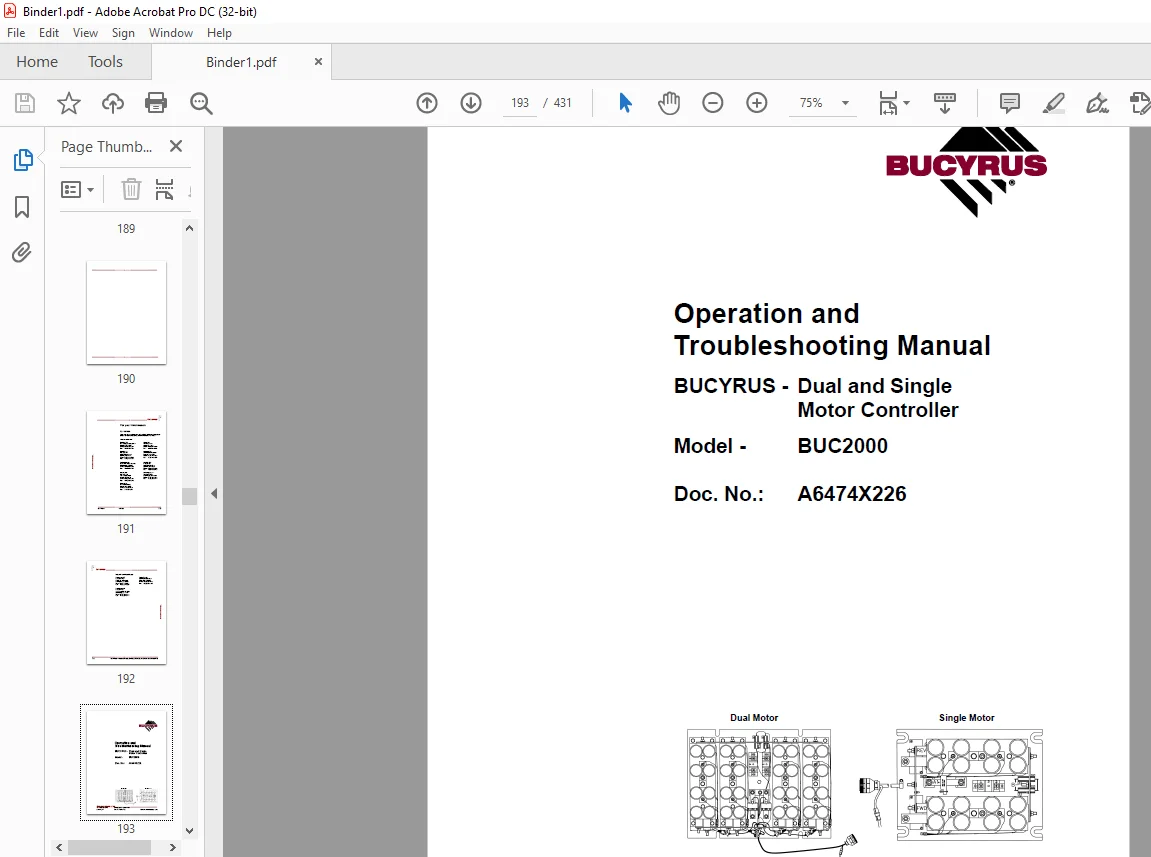Select page 193 thumbnail
Viewport: 1151px width, 857px height.
[126, 762]
